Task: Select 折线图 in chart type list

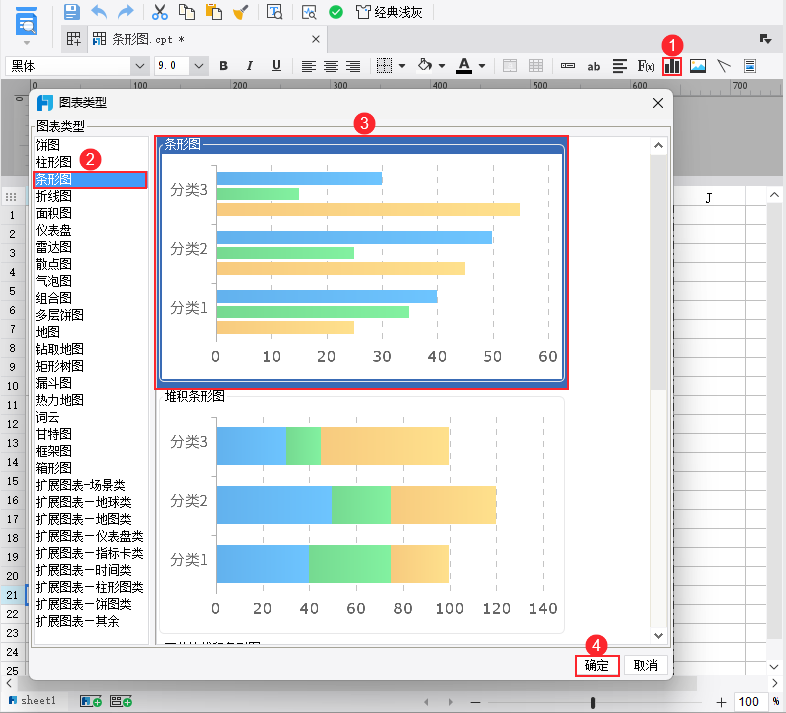Action: tap(90, 197)
